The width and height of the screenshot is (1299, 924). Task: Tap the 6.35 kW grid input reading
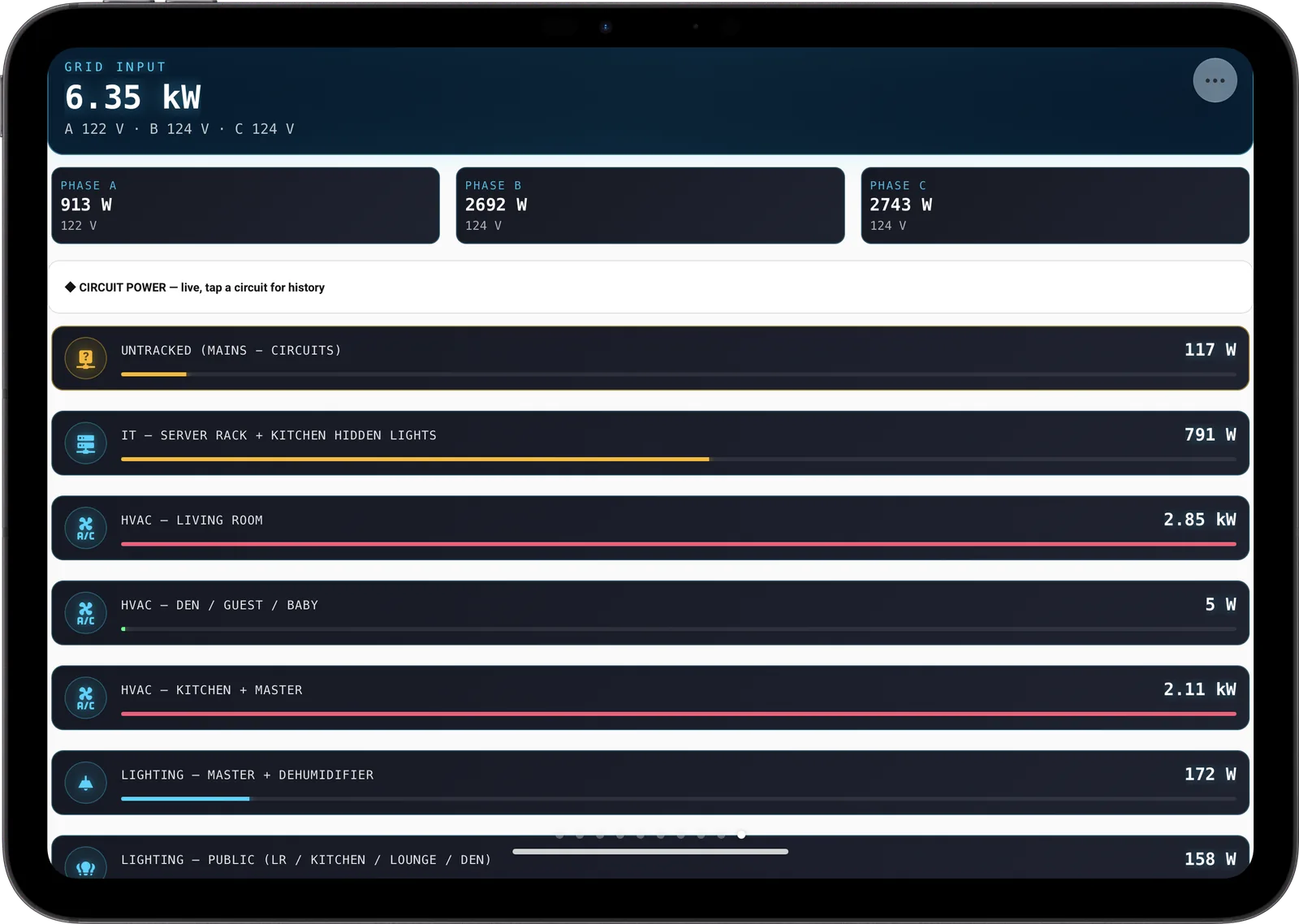tap(132, 97)
